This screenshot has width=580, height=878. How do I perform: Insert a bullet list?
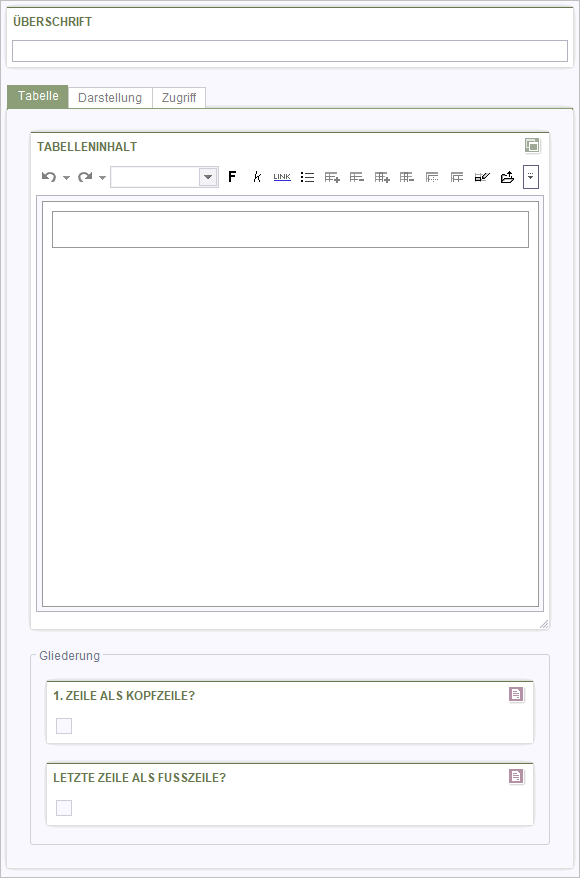[x=307, y=178]
